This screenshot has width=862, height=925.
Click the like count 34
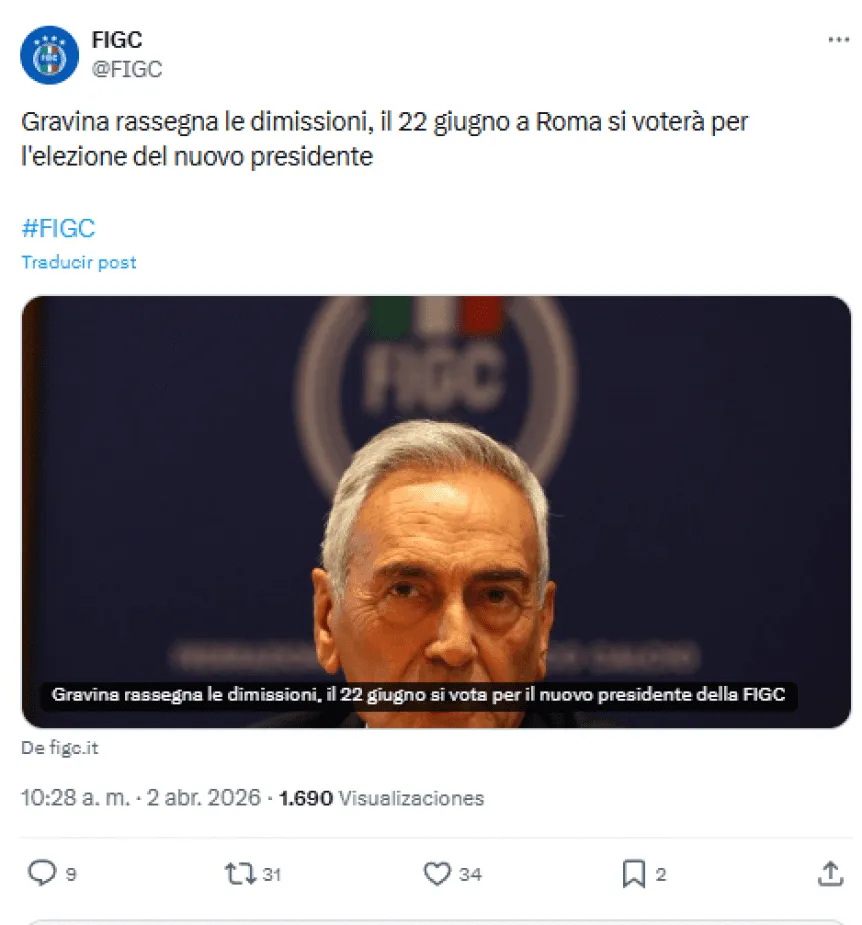pos(470,875)
